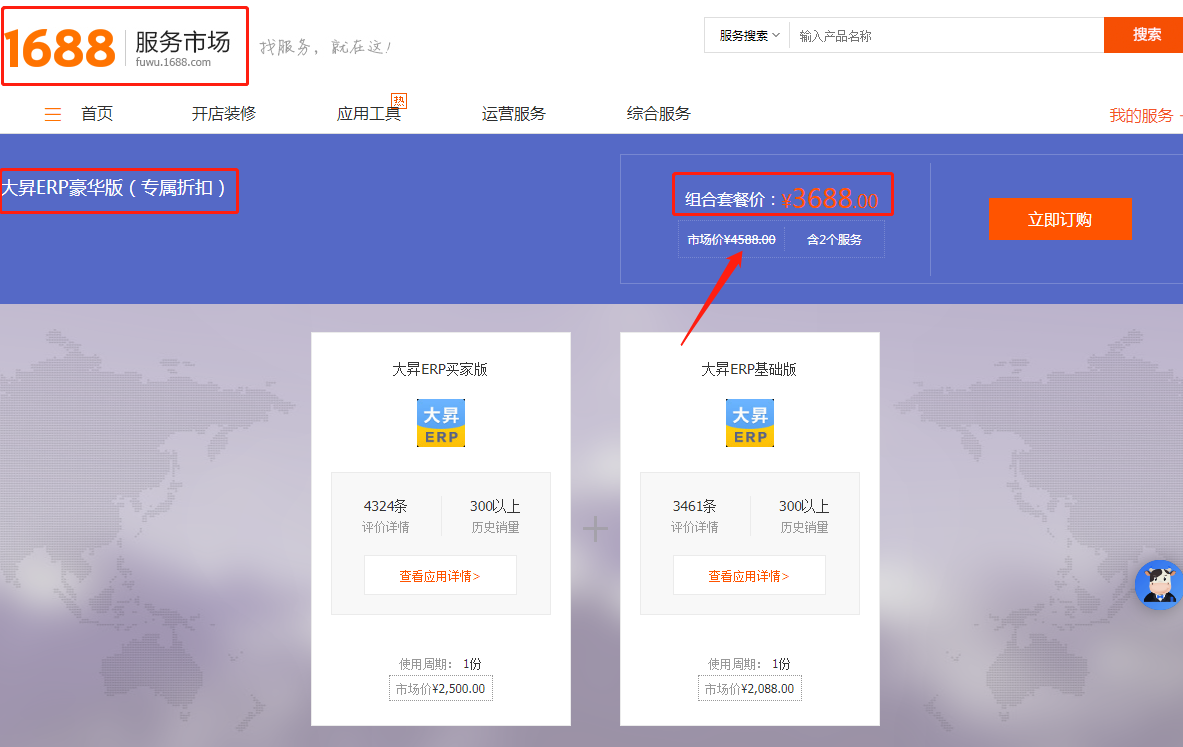Click 历史销量 on the 买家版 card
Viewport: 1183px width, 747px height.
click(496, 527)
